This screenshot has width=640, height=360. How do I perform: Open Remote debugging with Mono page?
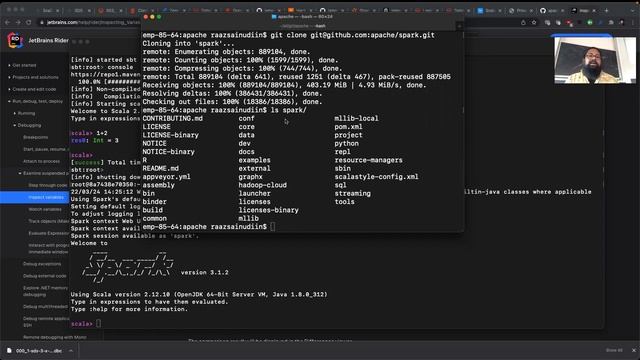click(x=55, y=337)
